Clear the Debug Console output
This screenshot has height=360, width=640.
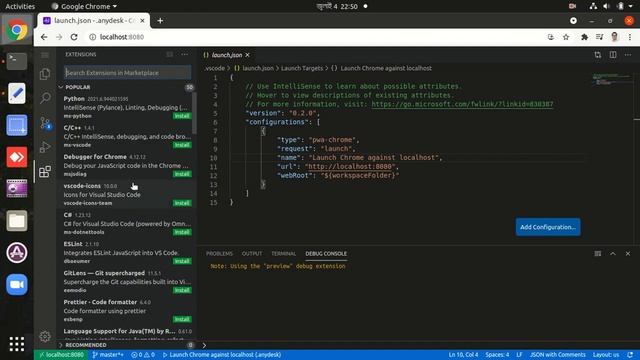click(x=598, y=253)
